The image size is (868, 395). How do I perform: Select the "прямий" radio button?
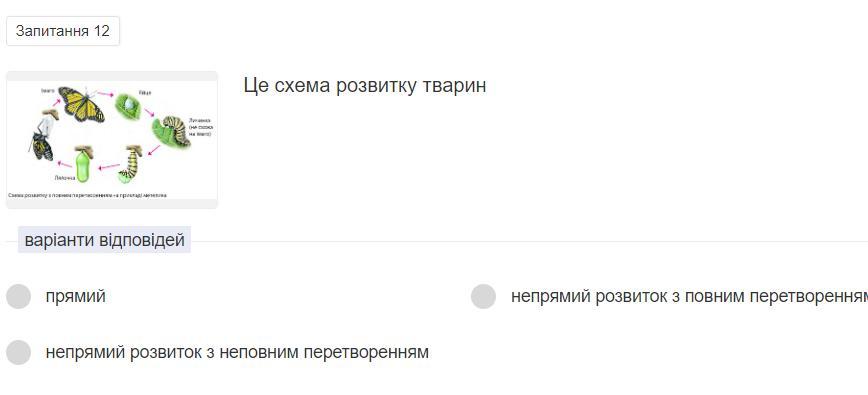point(18,297)
